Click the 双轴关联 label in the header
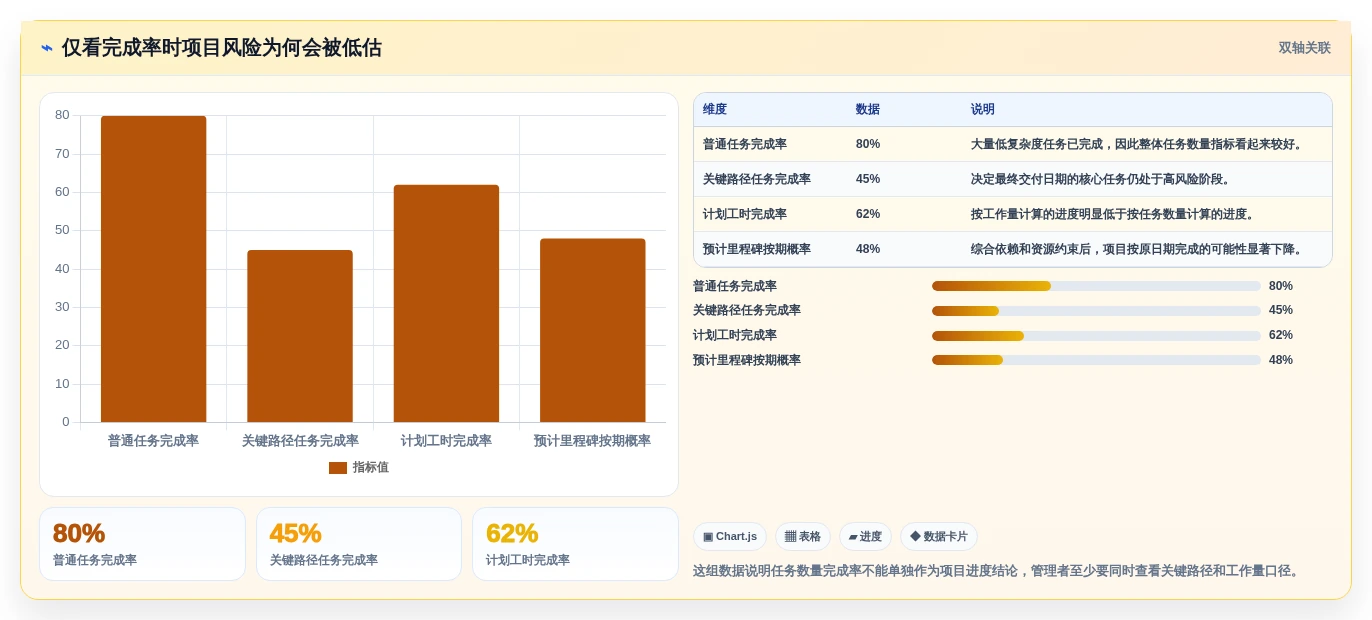1372x620 pixels. (x=1304, y=48)
